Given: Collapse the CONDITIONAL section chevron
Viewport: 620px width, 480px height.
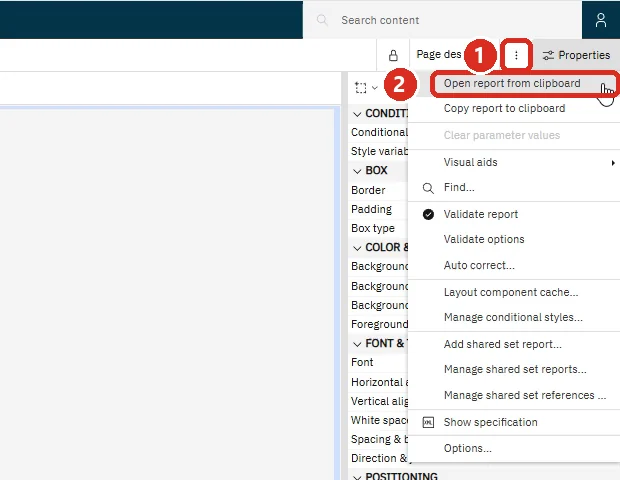Looking at the screenshot, I should click(357, 114).
